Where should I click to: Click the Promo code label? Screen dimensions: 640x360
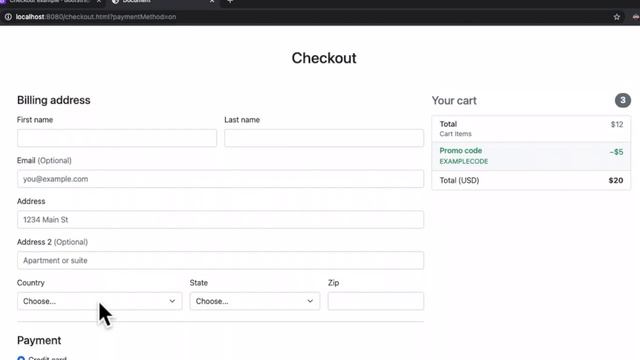[460, 151]
